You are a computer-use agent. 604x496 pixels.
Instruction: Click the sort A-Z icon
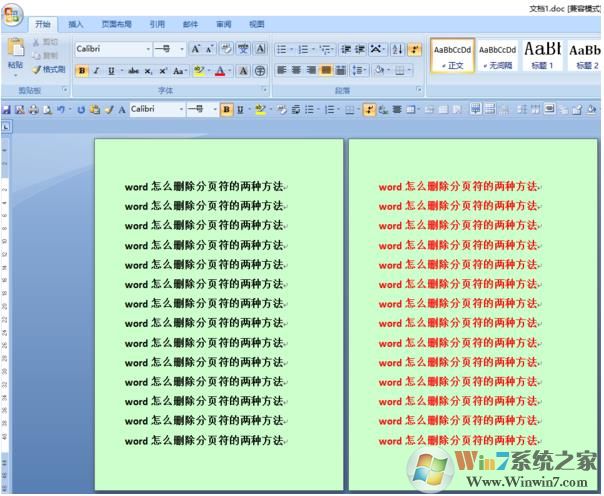(x=397, y=49)
